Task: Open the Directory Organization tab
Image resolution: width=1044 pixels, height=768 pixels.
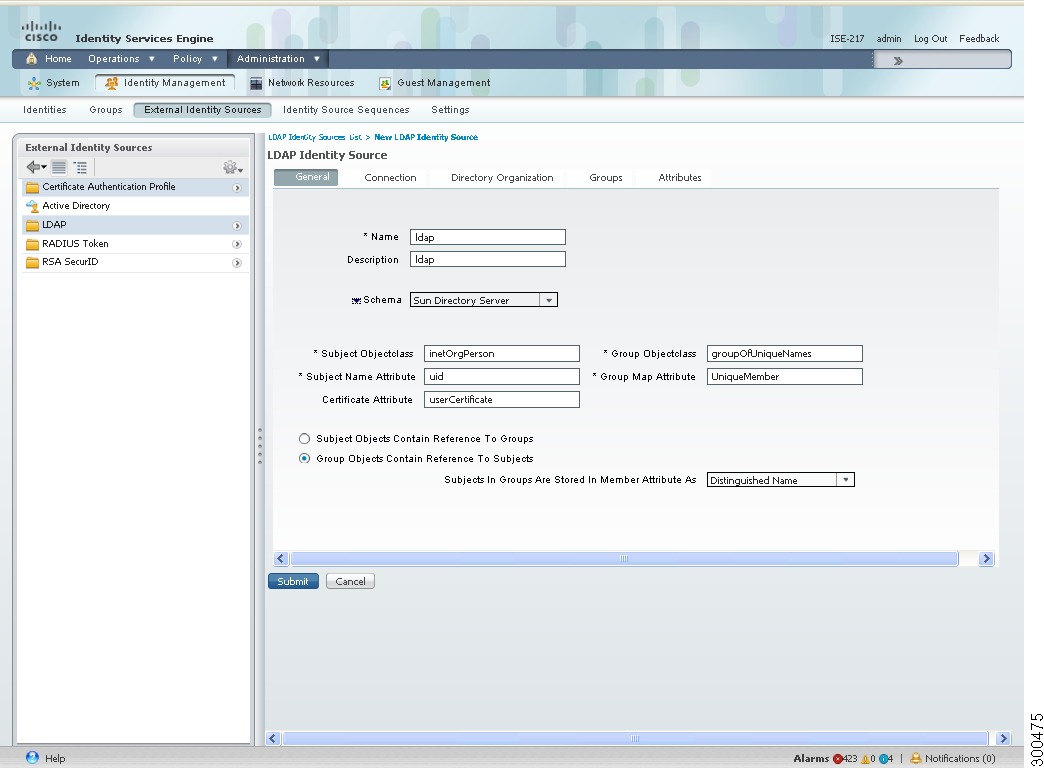Action: [502, 178]
